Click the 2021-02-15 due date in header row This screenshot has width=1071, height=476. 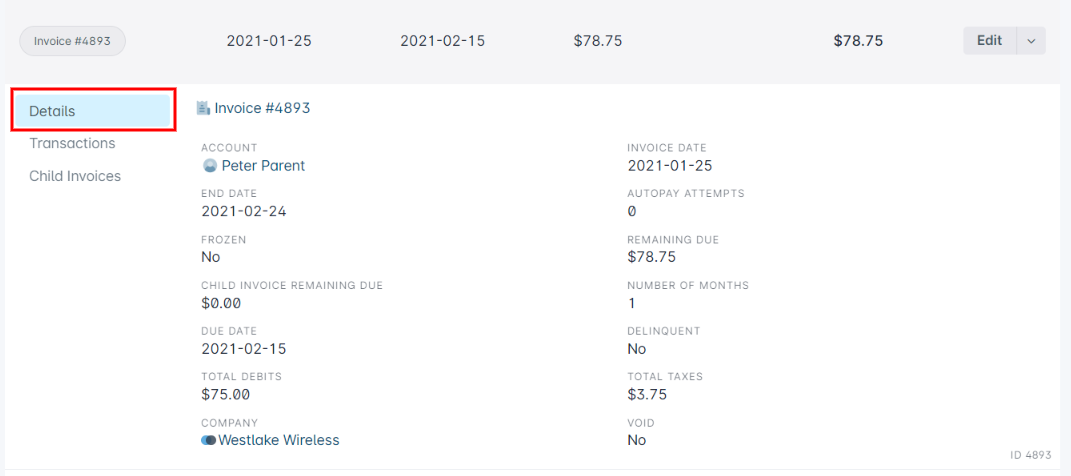(x=443, y=41)
